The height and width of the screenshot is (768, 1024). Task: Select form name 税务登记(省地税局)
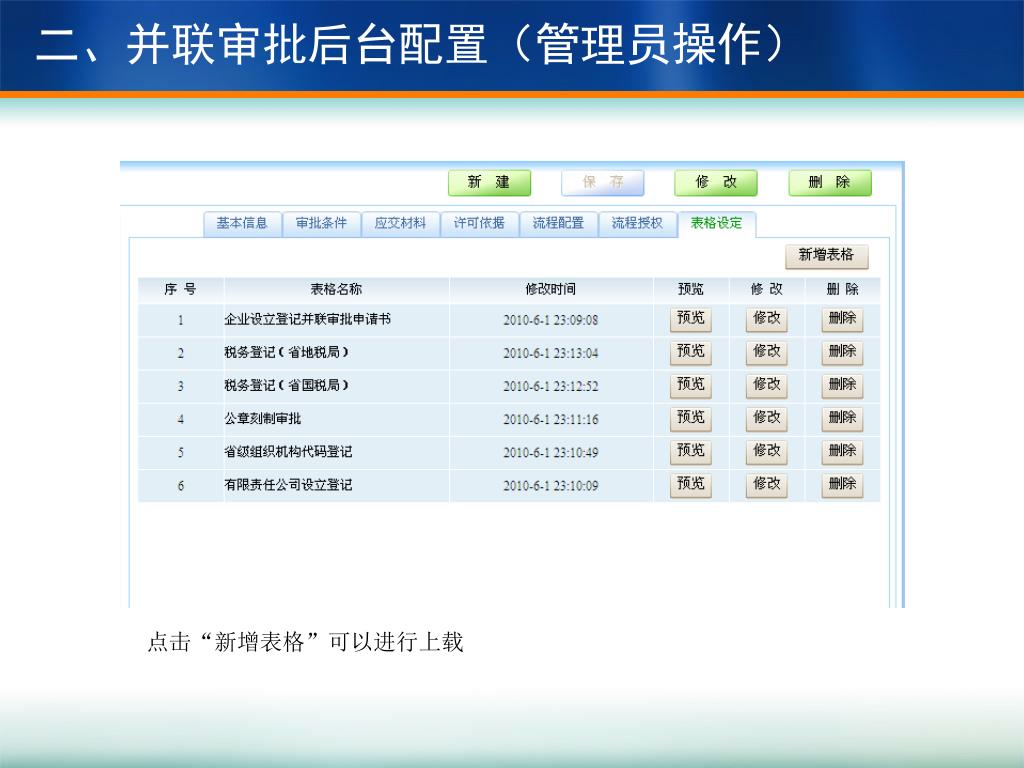pyautogui.click(x=287, y=353)
